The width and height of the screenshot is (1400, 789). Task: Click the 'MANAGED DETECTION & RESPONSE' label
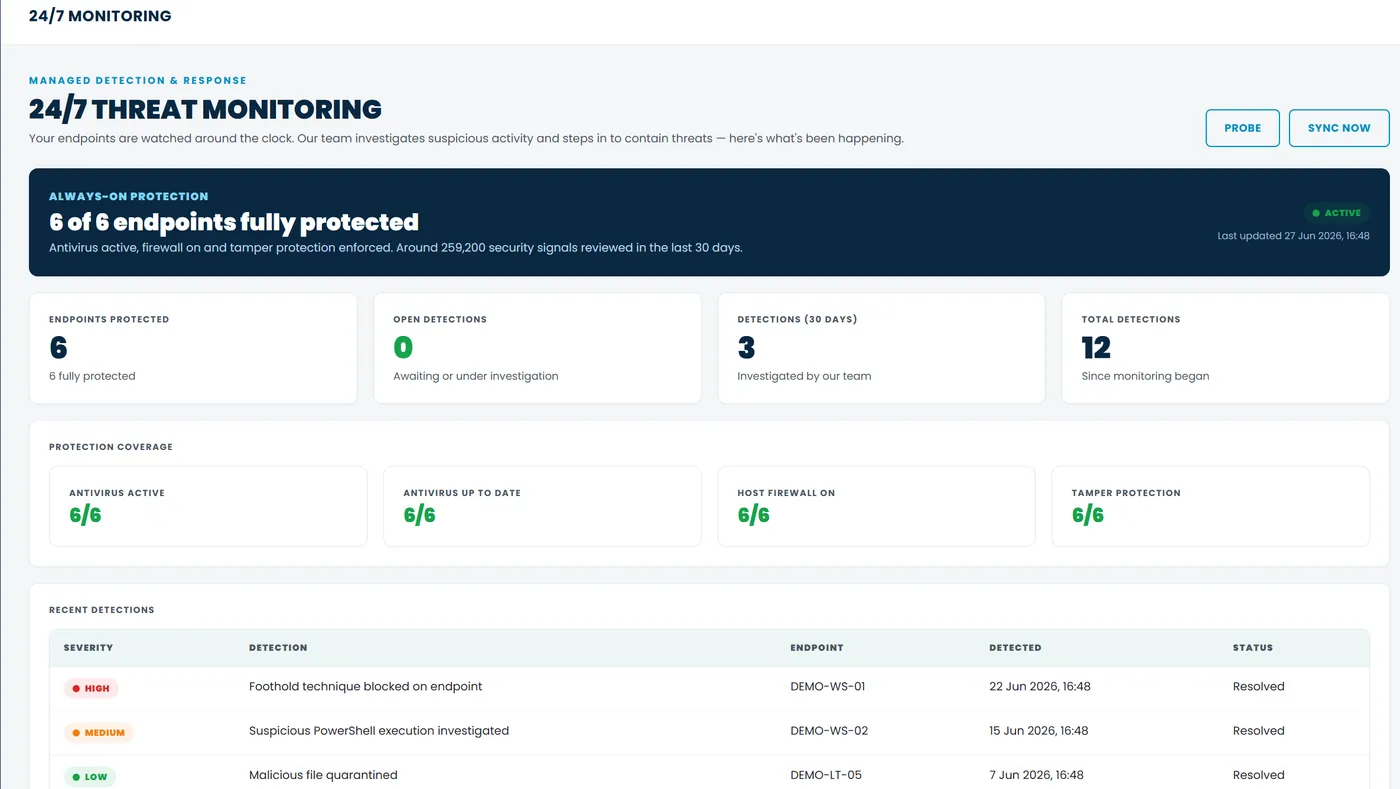click(x=138, y=80)
